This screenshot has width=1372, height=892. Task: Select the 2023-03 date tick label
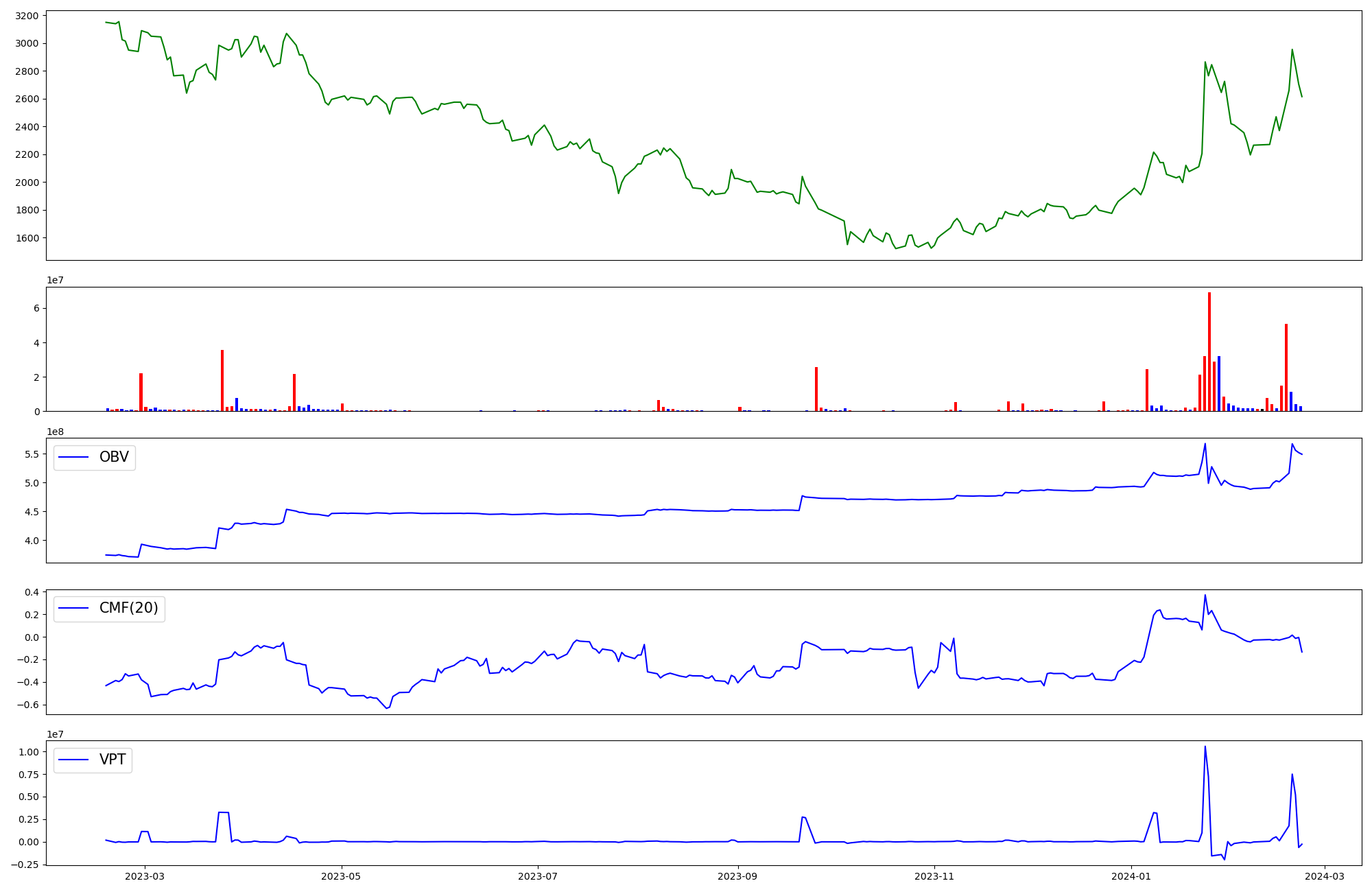click(x=145, y=876)
